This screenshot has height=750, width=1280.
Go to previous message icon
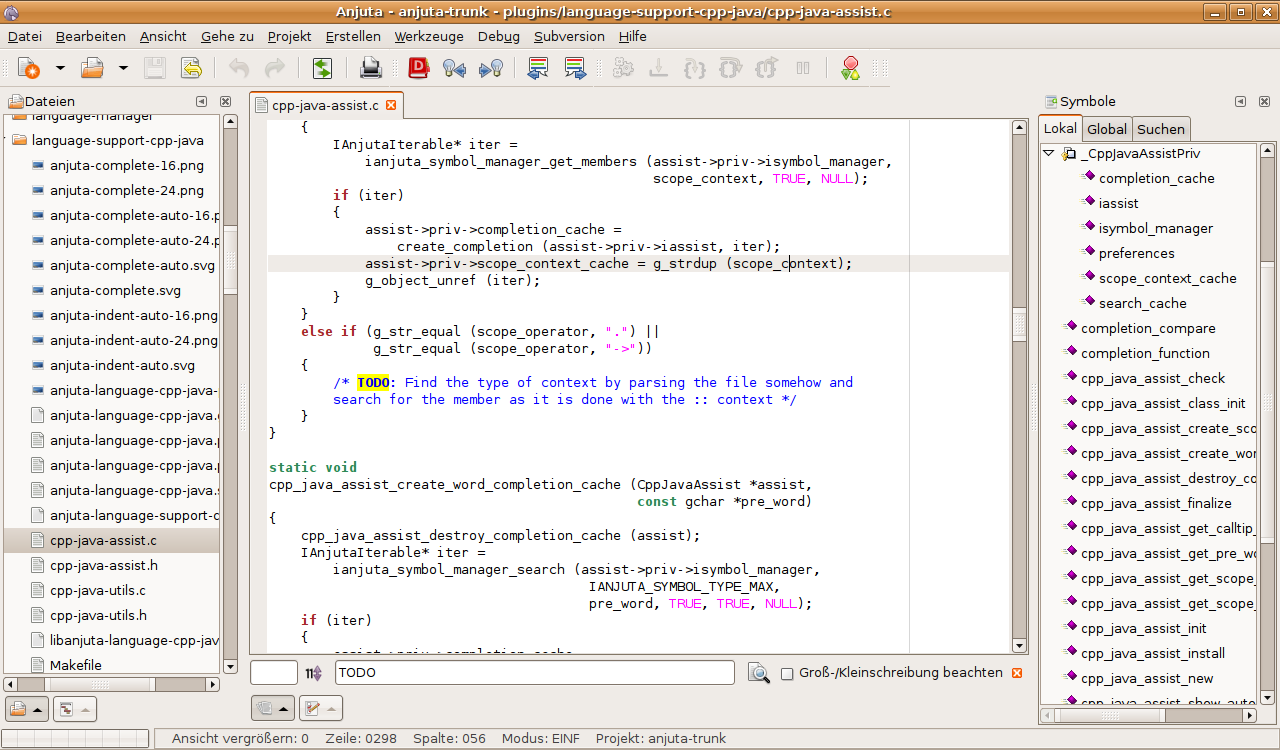click(x=538, y=68)
